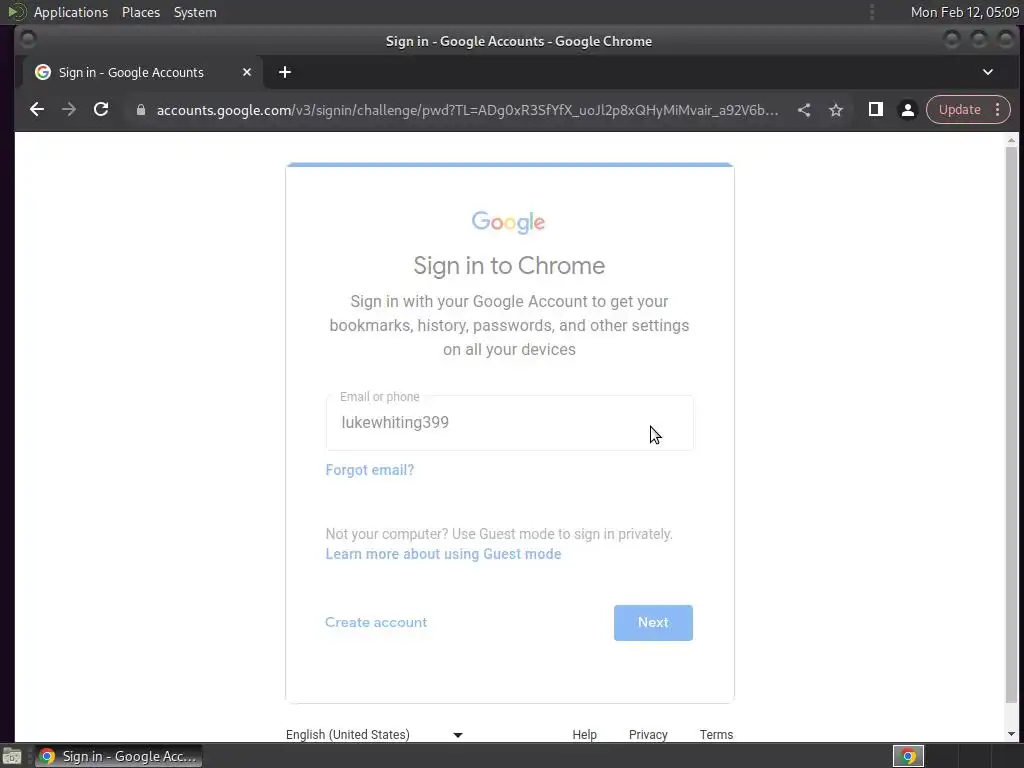This screenshot has width=1024, height=768.
Task: Click the Email or phone field
Action: pos(509,423)
